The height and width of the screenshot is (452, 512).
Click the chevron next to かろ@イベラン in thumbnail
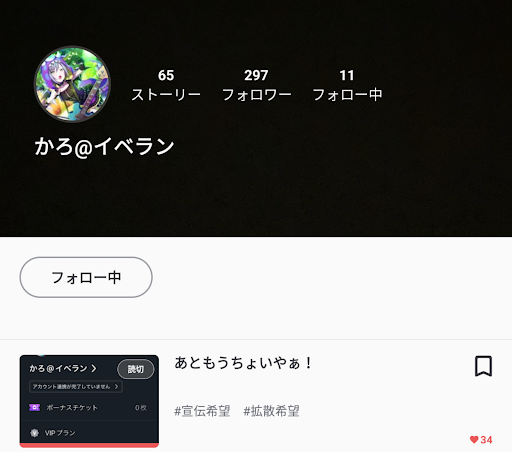pos(94,368)
